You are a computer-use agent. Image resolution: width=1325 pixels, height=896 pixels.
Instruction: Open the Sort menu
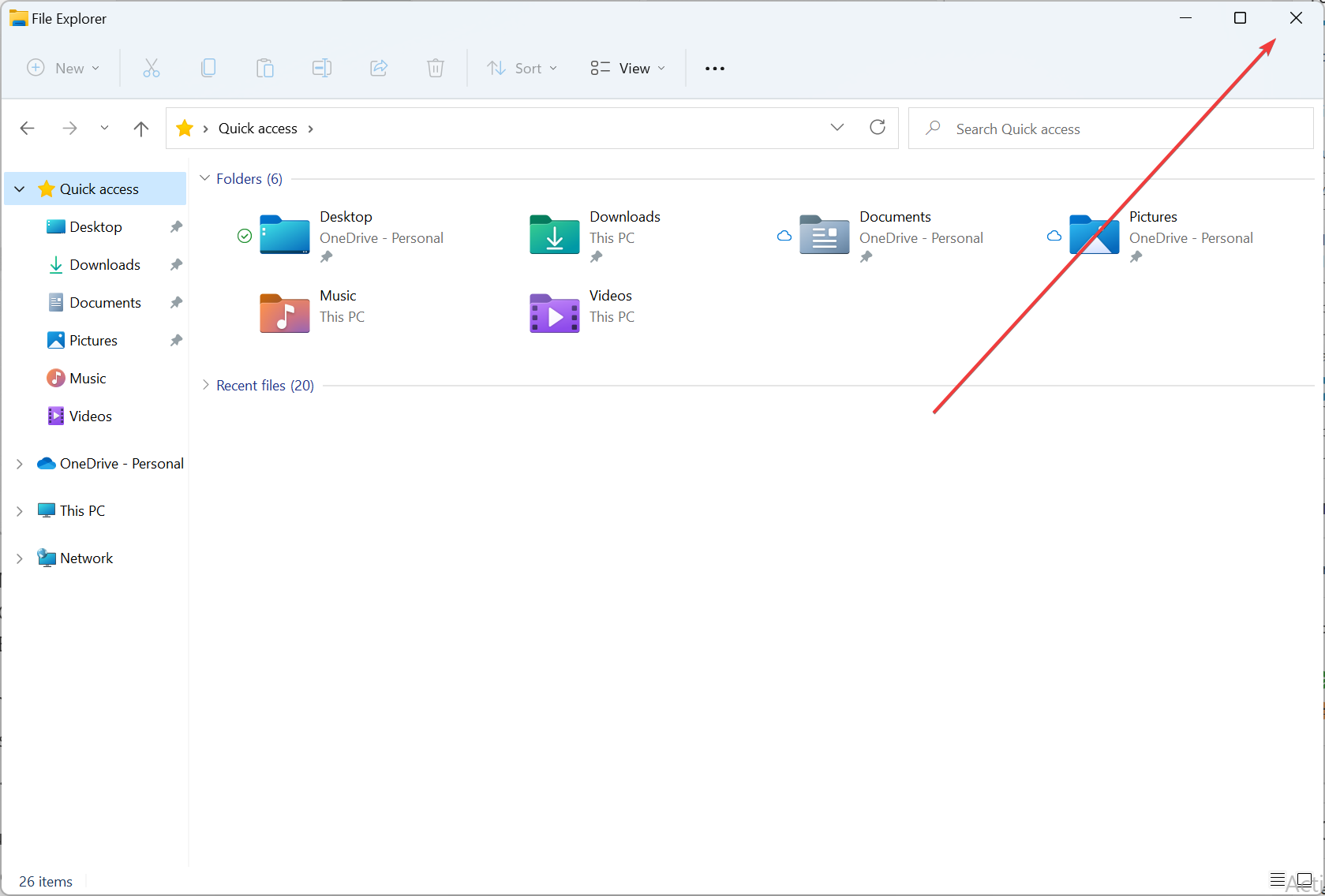[x=522, y=68]
